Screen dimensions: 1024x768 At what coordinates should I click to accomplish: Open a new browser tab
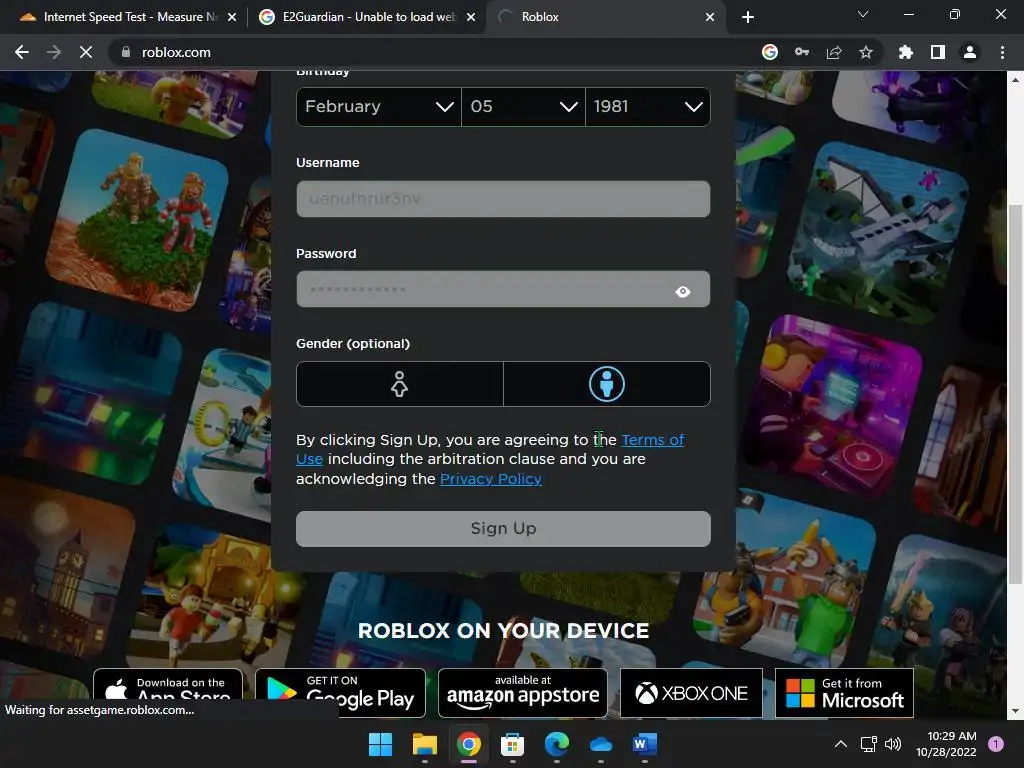click(748, 17)
